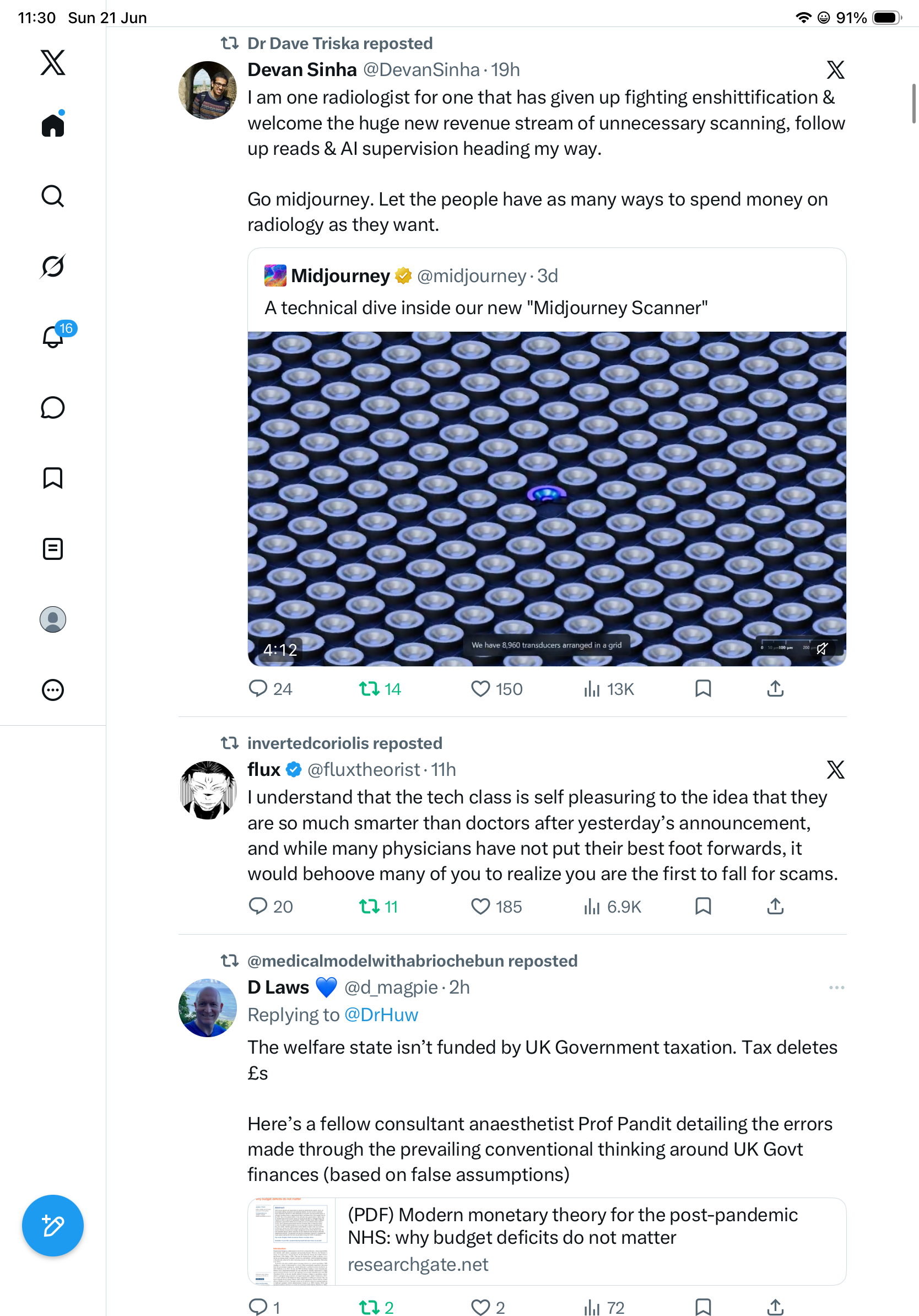This screenshot has width=919, height=1316.
Task: Open three-dot options on D Laws post
Action: [836, 987]
